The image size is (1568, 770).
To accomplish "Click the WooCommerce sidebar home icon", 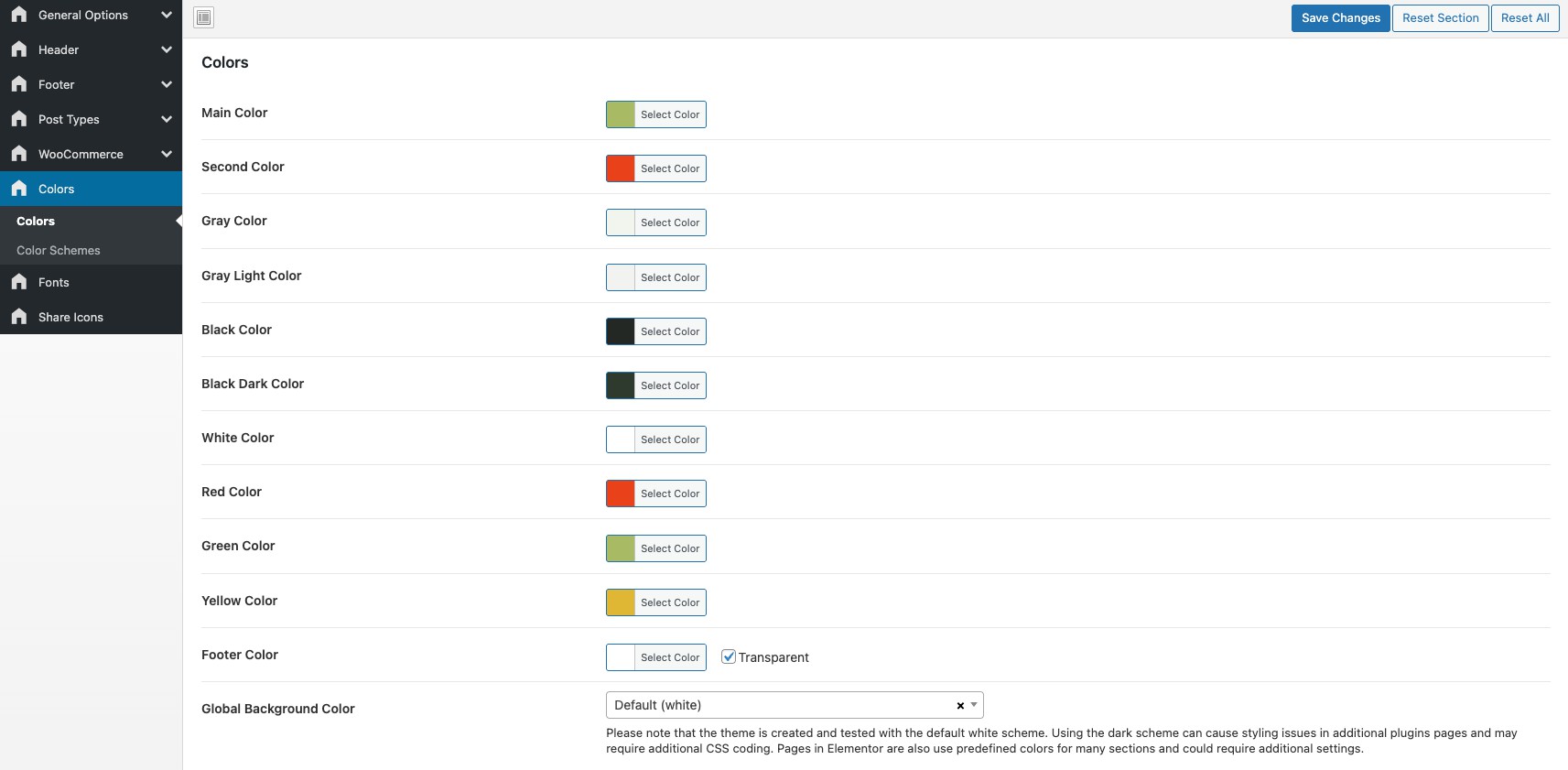I will tap(19, 154).
